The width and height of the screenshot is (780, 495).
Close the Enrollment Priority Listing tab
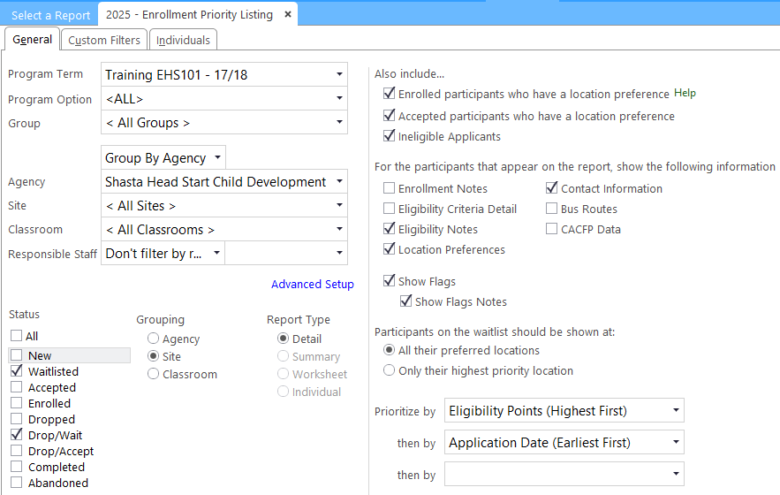(x=288, y=15)
